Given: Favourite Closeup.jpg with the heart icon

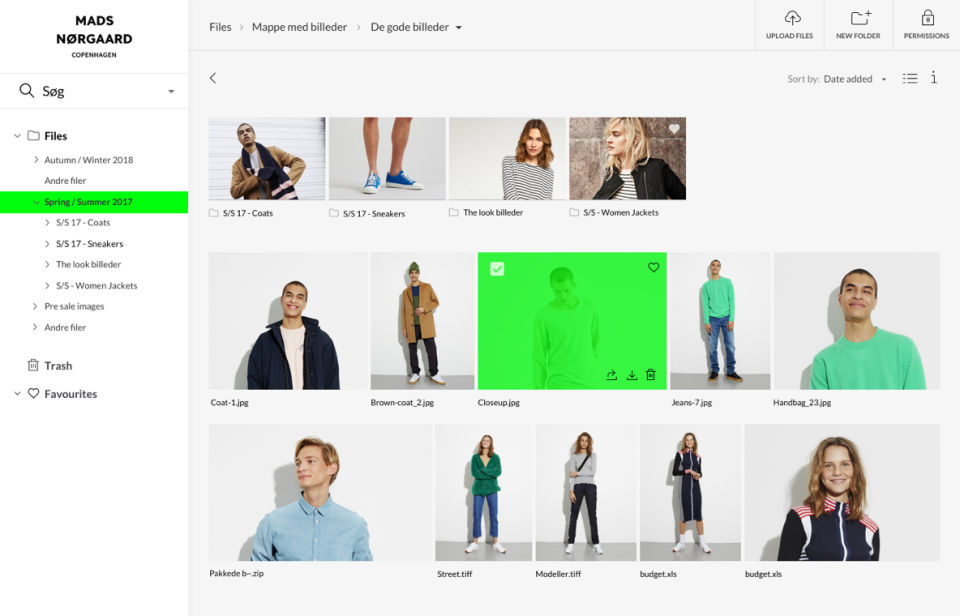Looking at the screenshot, I should pos(653,267).
